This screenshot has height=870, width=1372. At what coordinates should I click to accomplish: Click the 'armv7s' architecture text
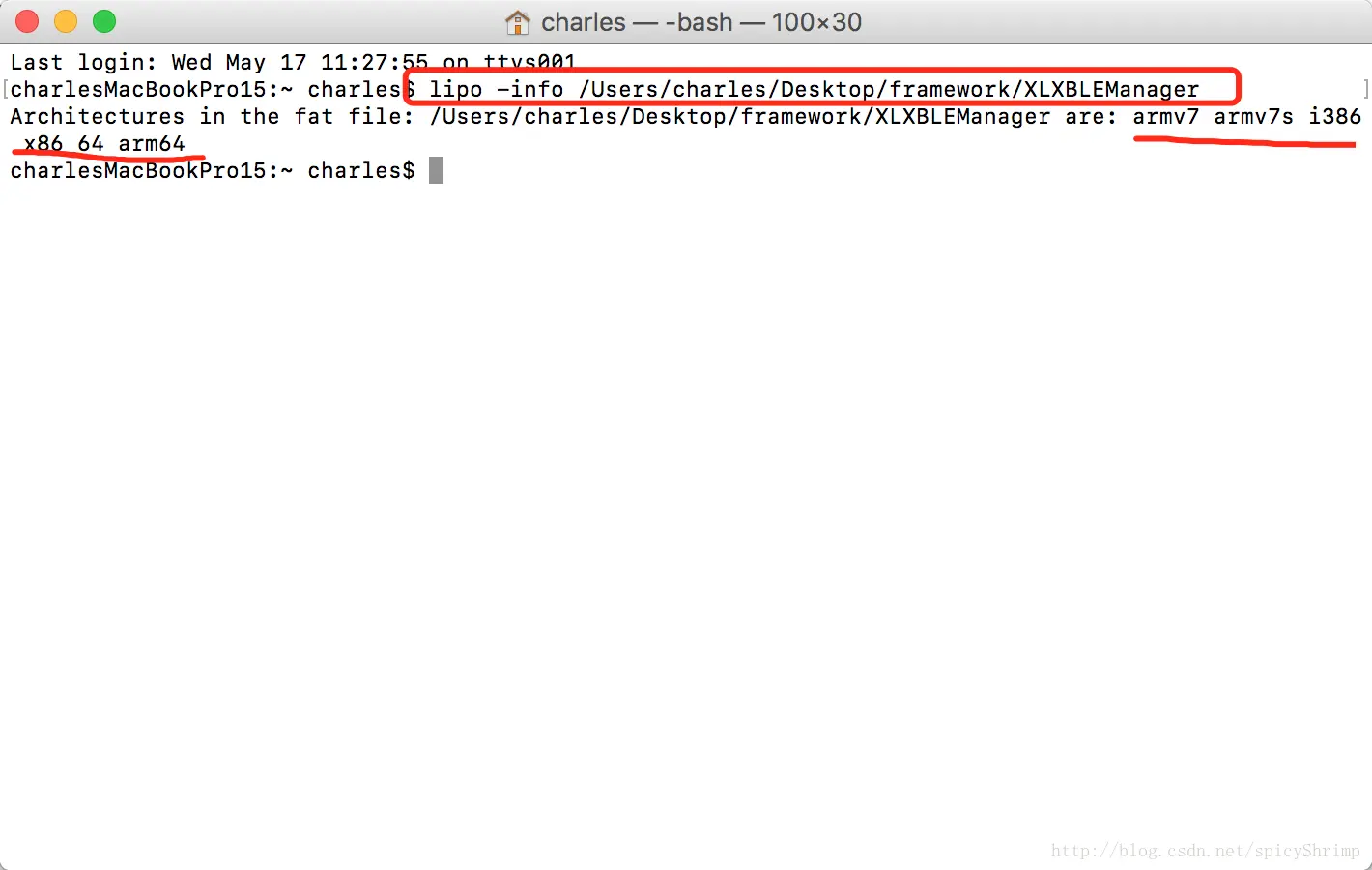click(1254, 116)
